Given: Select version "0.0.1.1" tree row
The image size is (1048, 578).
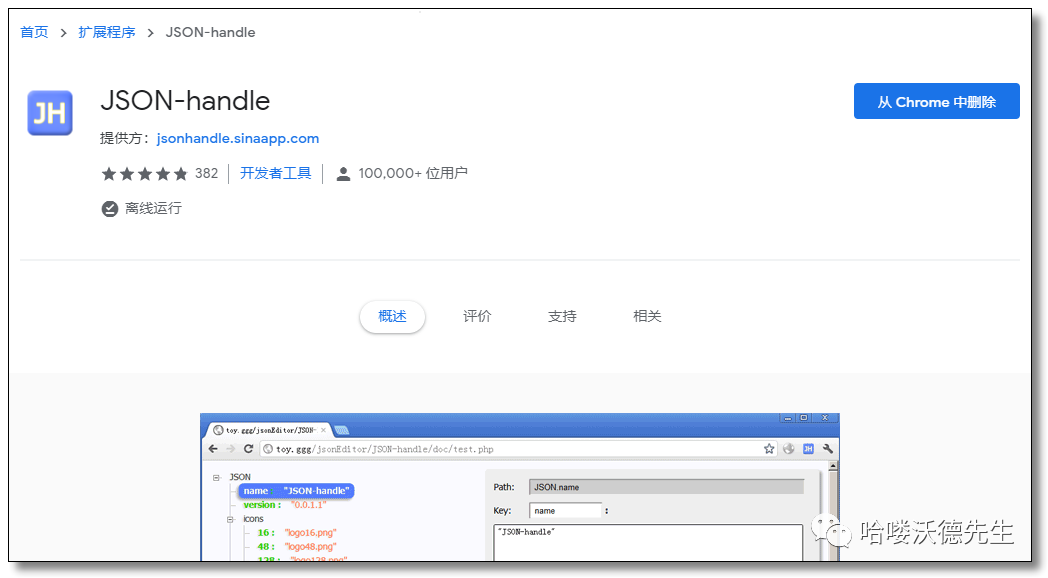Looking at the screenshot, I should [285, 504].
